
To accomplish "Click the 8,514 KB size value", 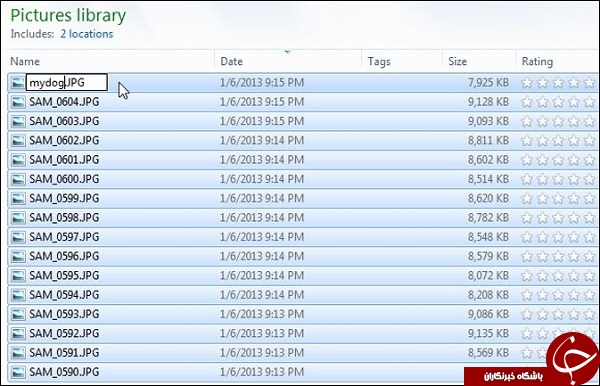I will point(488,179).
